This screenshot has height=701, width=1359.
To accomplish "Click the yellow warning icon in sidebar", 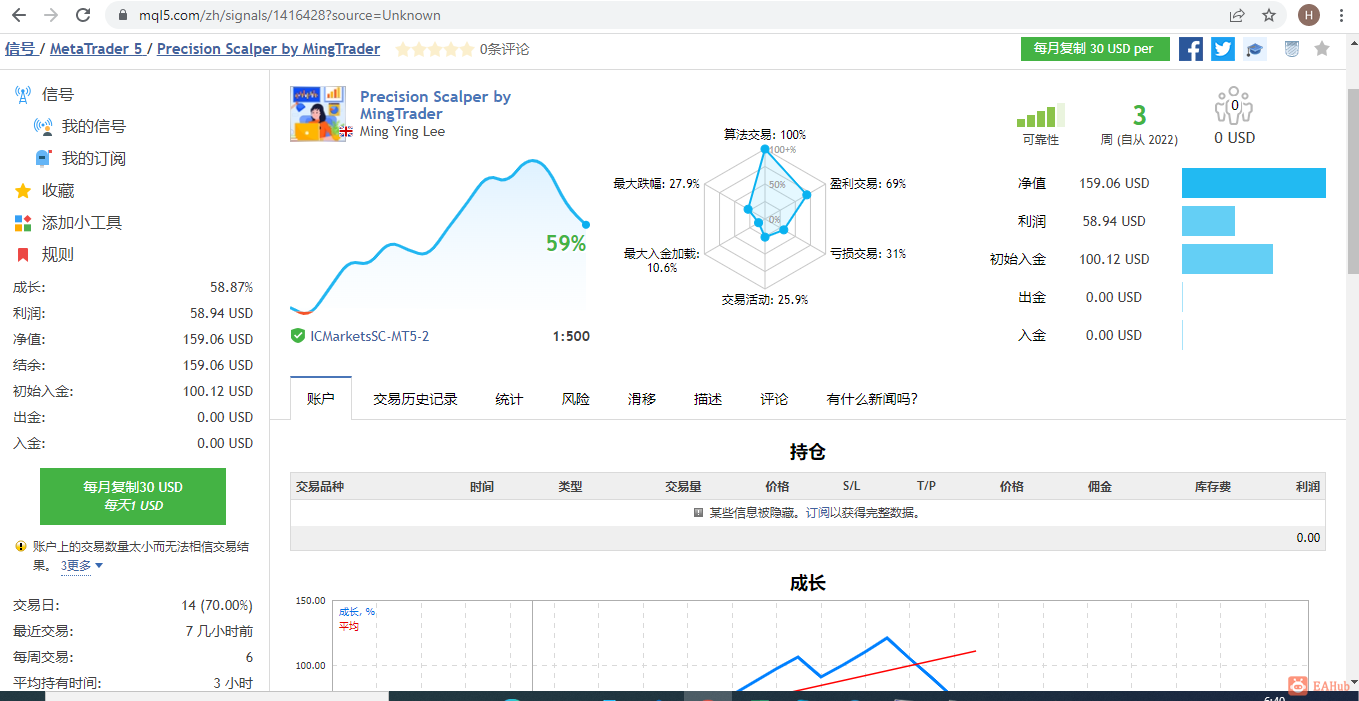I will (20, 547).
